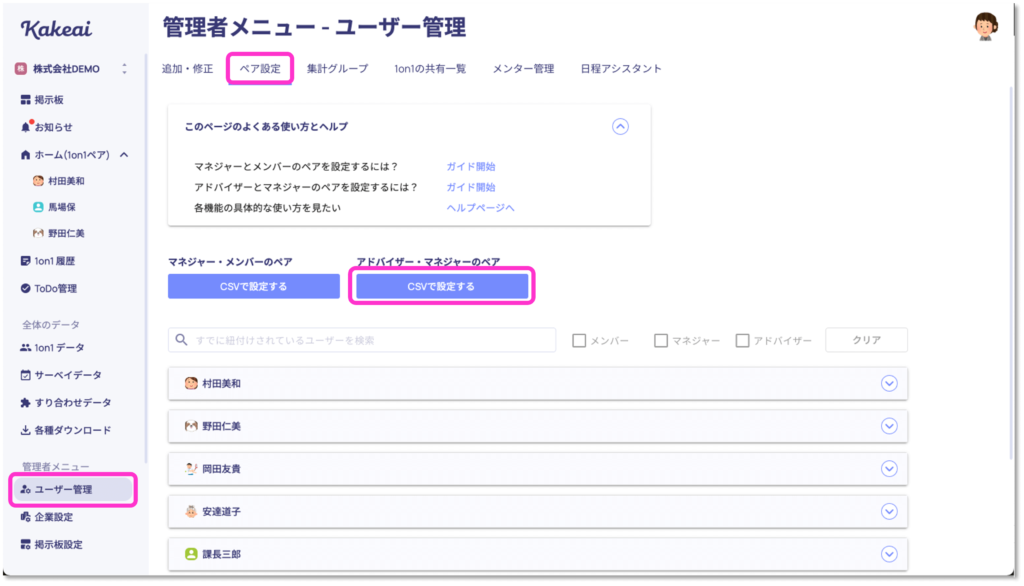Viewport: 1024px width, 586px height.
Task: Open ToDo管理 checkmark icon
Action: pyautogui.click(x=25, y=288)
